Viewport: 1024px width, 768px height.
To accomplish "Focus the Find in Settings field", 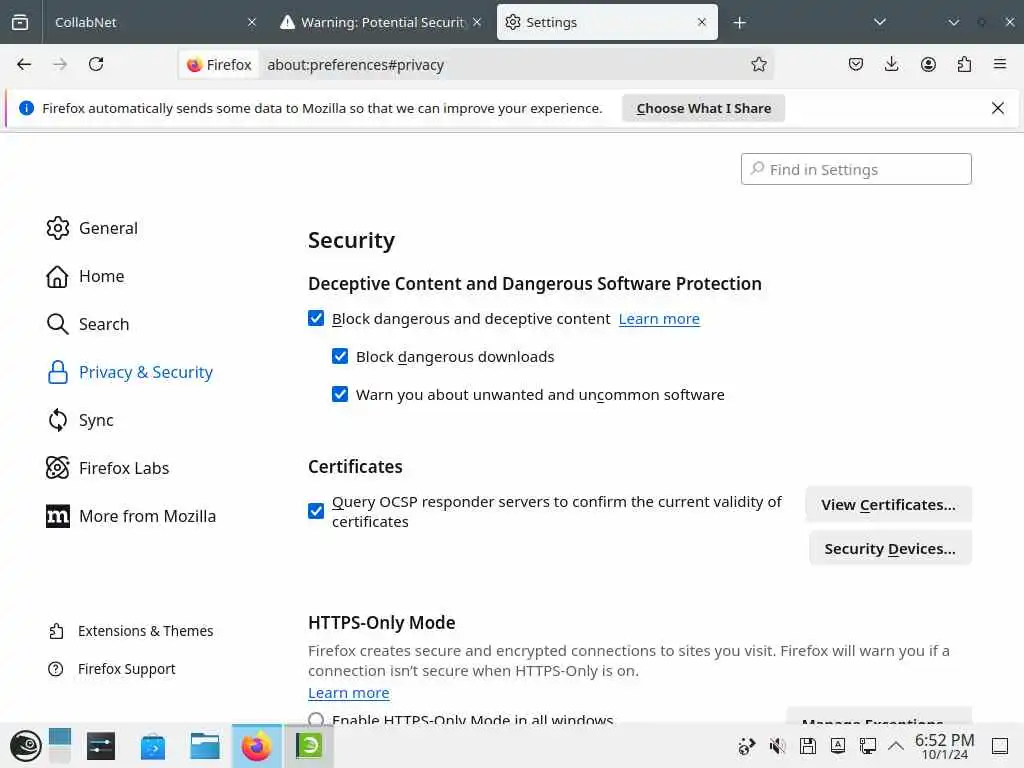I will tap(856, 169).
